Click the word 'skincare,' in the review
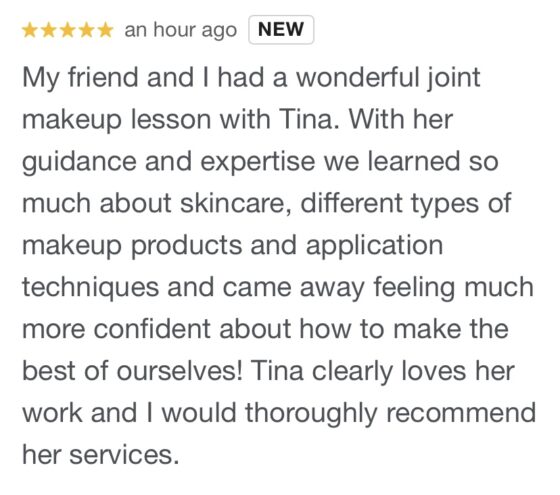This screenshot has height=495, width=560. pos(236,203)
